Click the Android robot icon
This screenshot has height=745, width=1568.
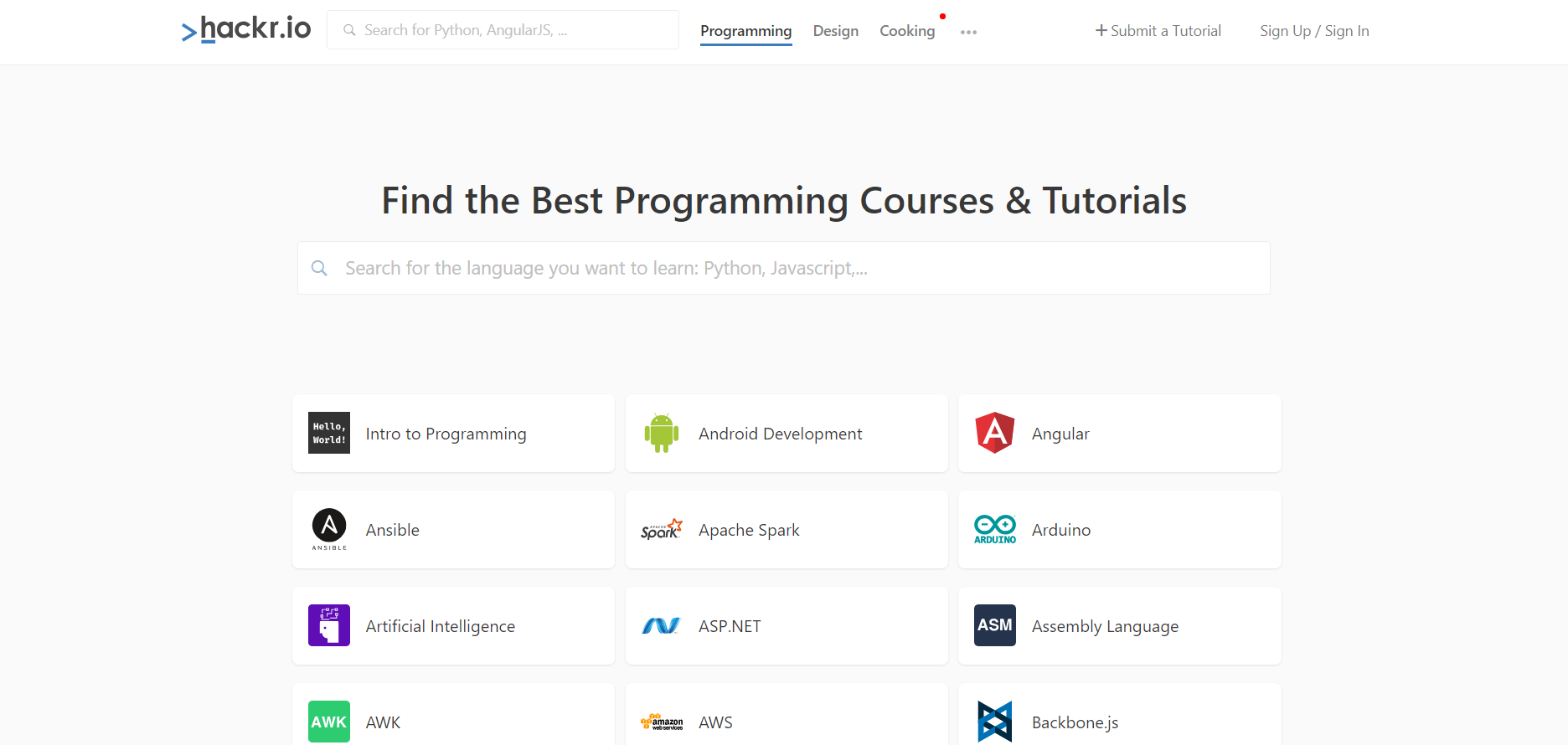tap(662, 433)
